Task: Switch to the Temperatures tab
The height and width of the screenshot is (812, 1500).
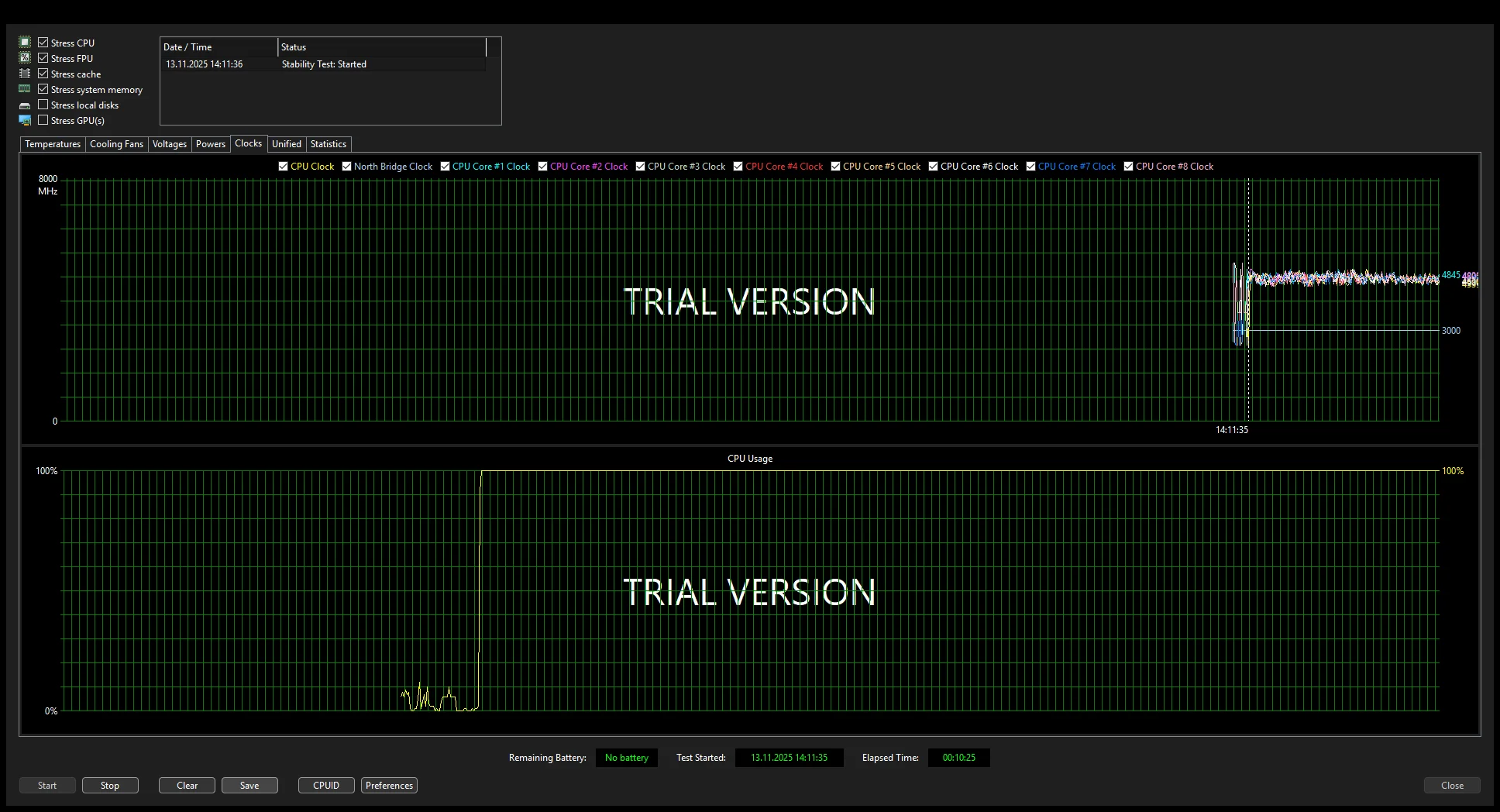Action: point(53,144)
